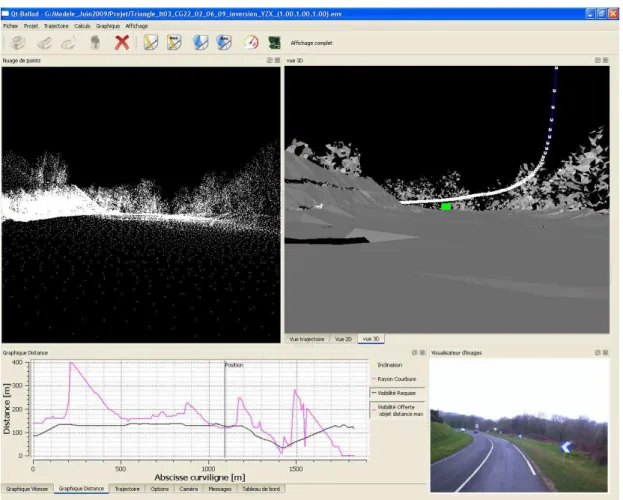Click the green circuit board toolbar icon
The width and height of the screenshot is (623, 500).
coord(274,43)
